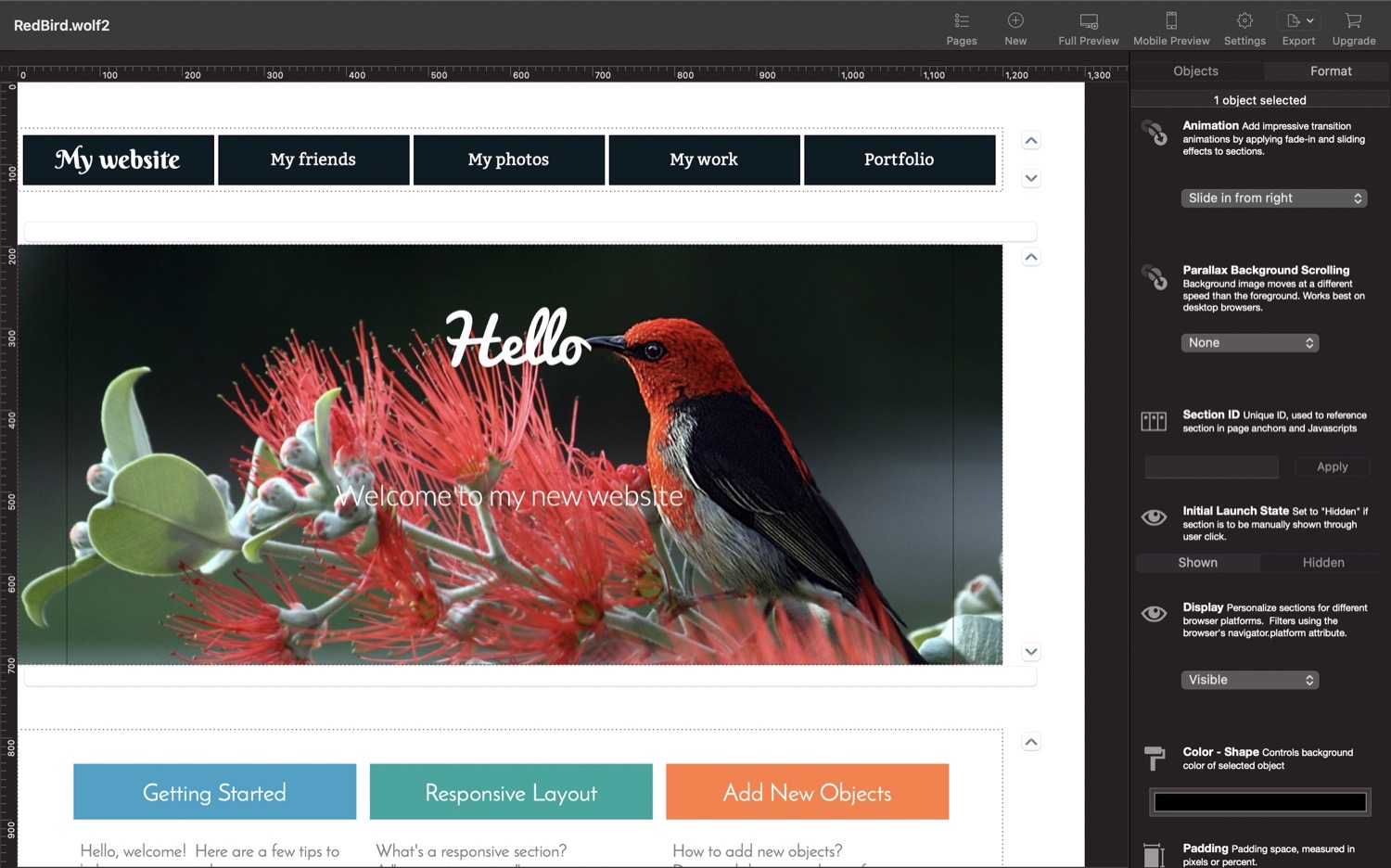Set Initial Launch State to Shown
Image resolution: width=1391 pixels, height=868 pixels.
1197,563
